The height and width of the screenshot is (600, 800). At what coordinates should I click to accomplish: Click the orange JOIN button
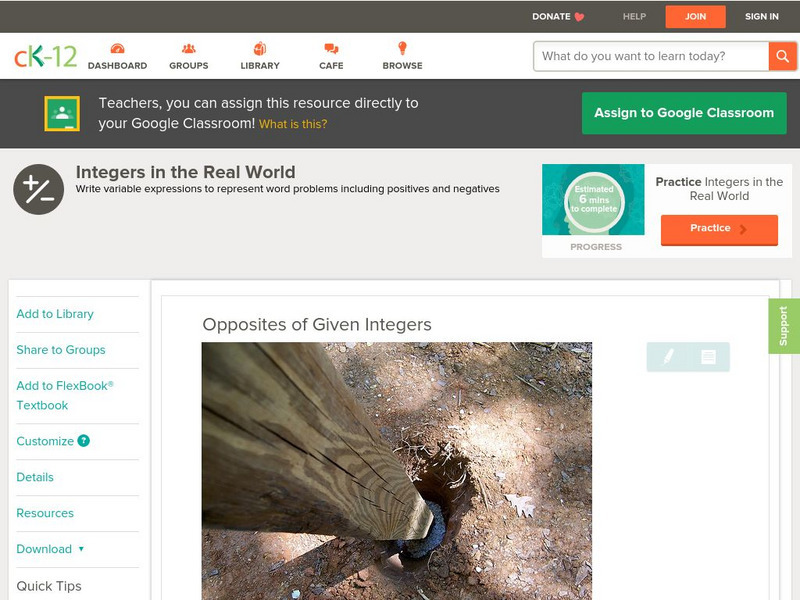tap(695, 16)
